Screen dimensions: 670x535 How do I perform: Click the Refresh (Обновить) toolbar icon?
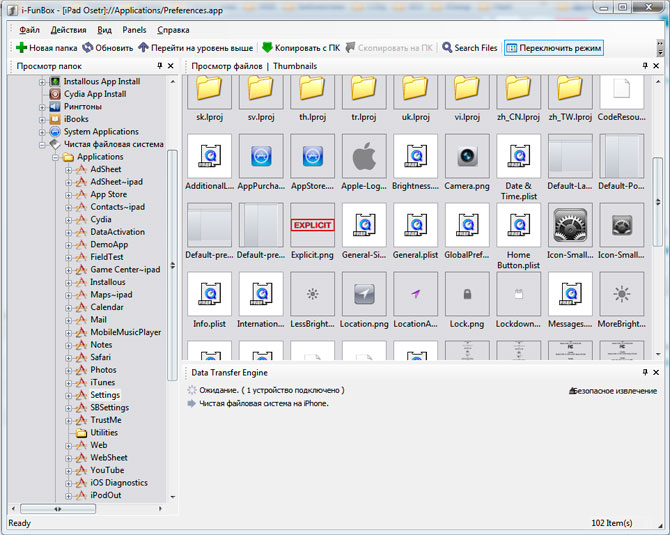tap(88, 48)
